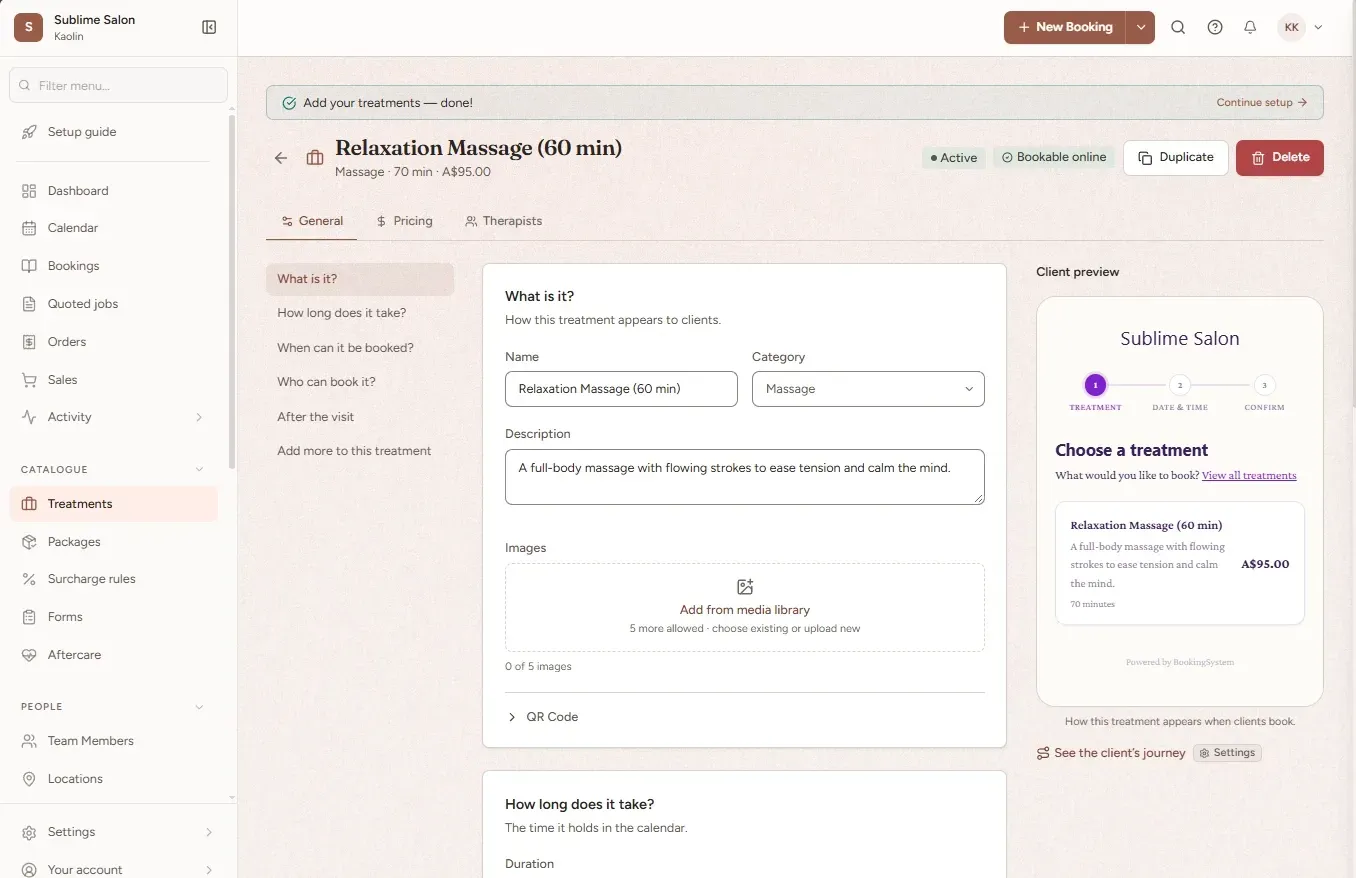Jump to 'How long does it take?' section
The width and height of the screenshot is (1356, 878).
coord(360,313)
